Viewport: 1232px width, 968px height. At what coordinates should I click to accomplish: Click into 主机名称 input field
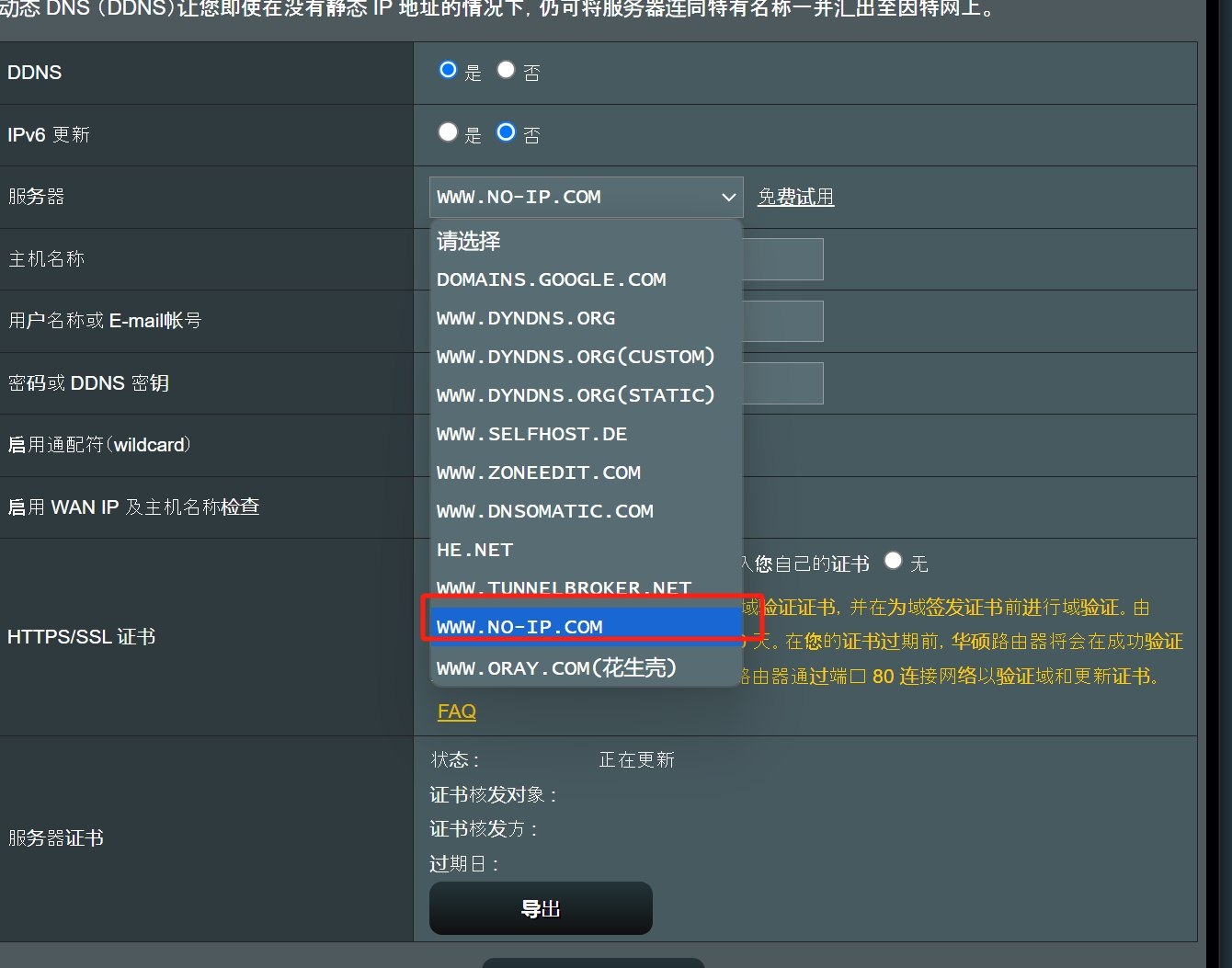point(782,259)
